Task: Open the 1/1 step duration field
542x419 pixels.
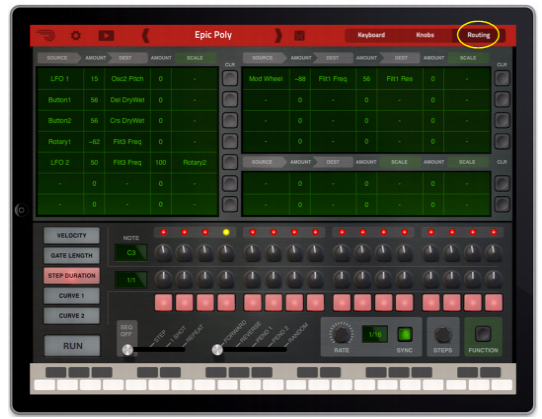Action: (x=131, y=280)
